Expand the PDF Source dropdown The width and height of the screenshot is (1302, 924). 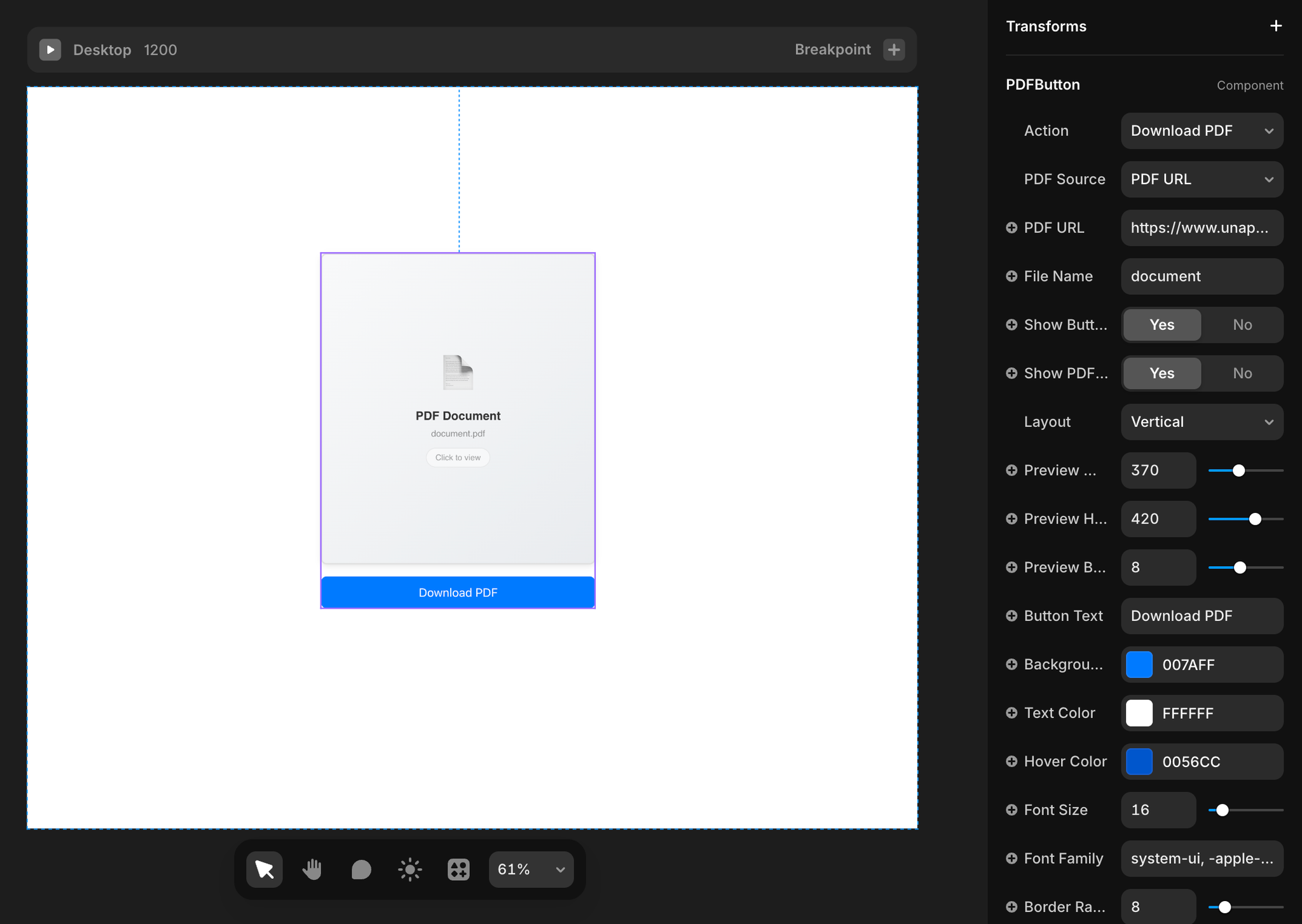tap(1202, 179)
